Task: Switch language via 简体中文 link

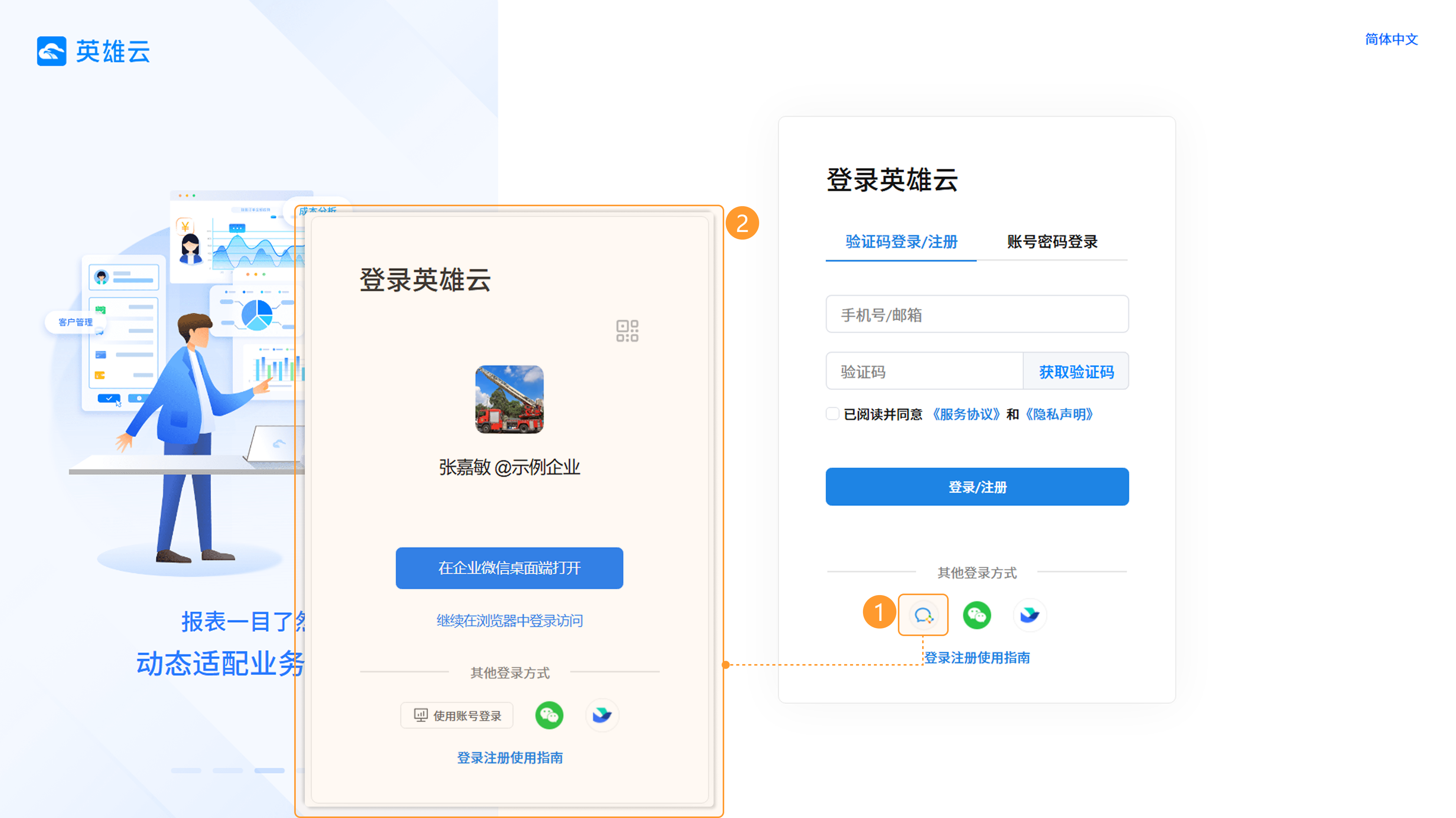Action: pos(1391,39)
